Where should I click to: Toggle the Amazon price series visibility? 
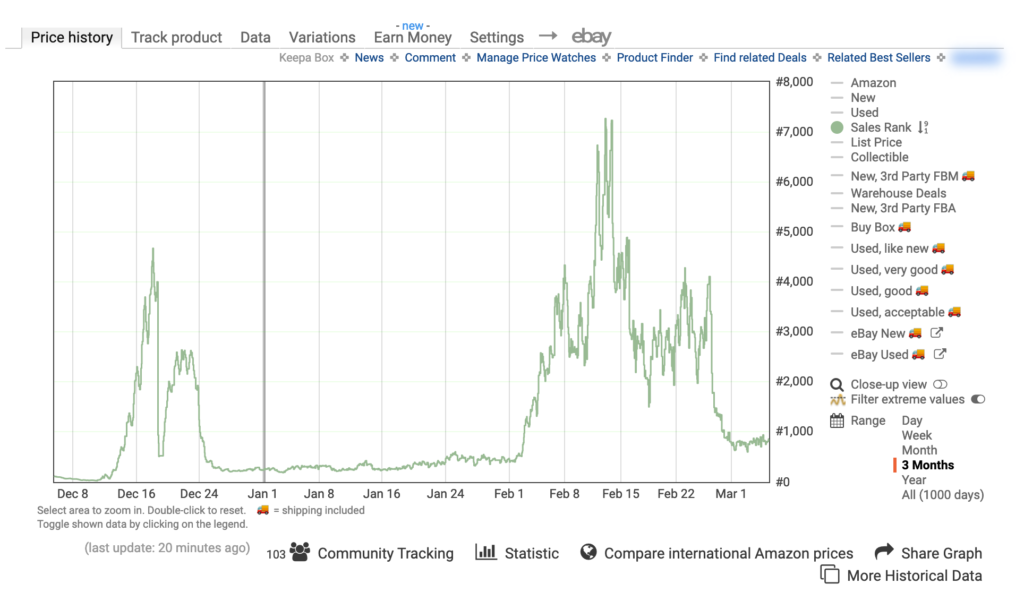click(872, 82)
